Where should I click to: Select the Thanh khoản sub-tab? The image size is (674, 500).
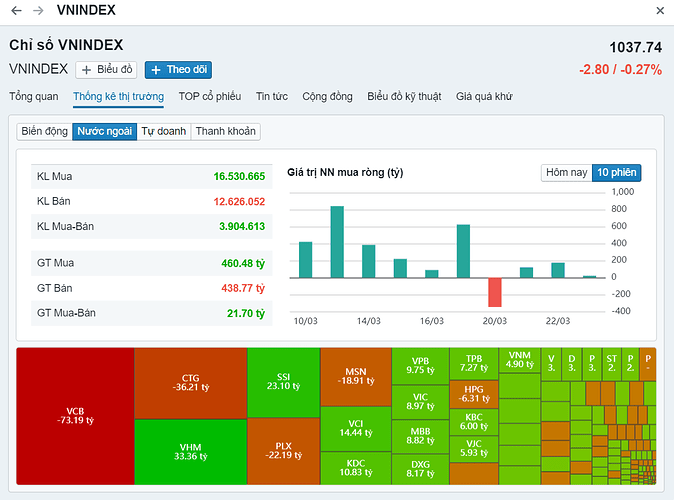[225, 131]
